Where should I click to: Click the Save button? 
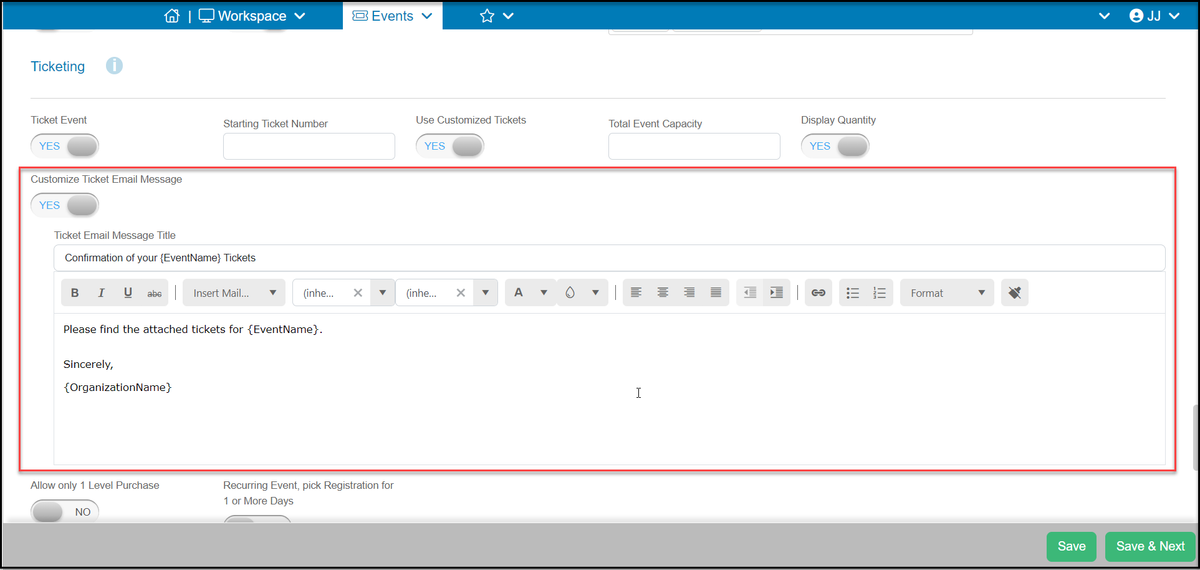click(x=1071, y=546)
